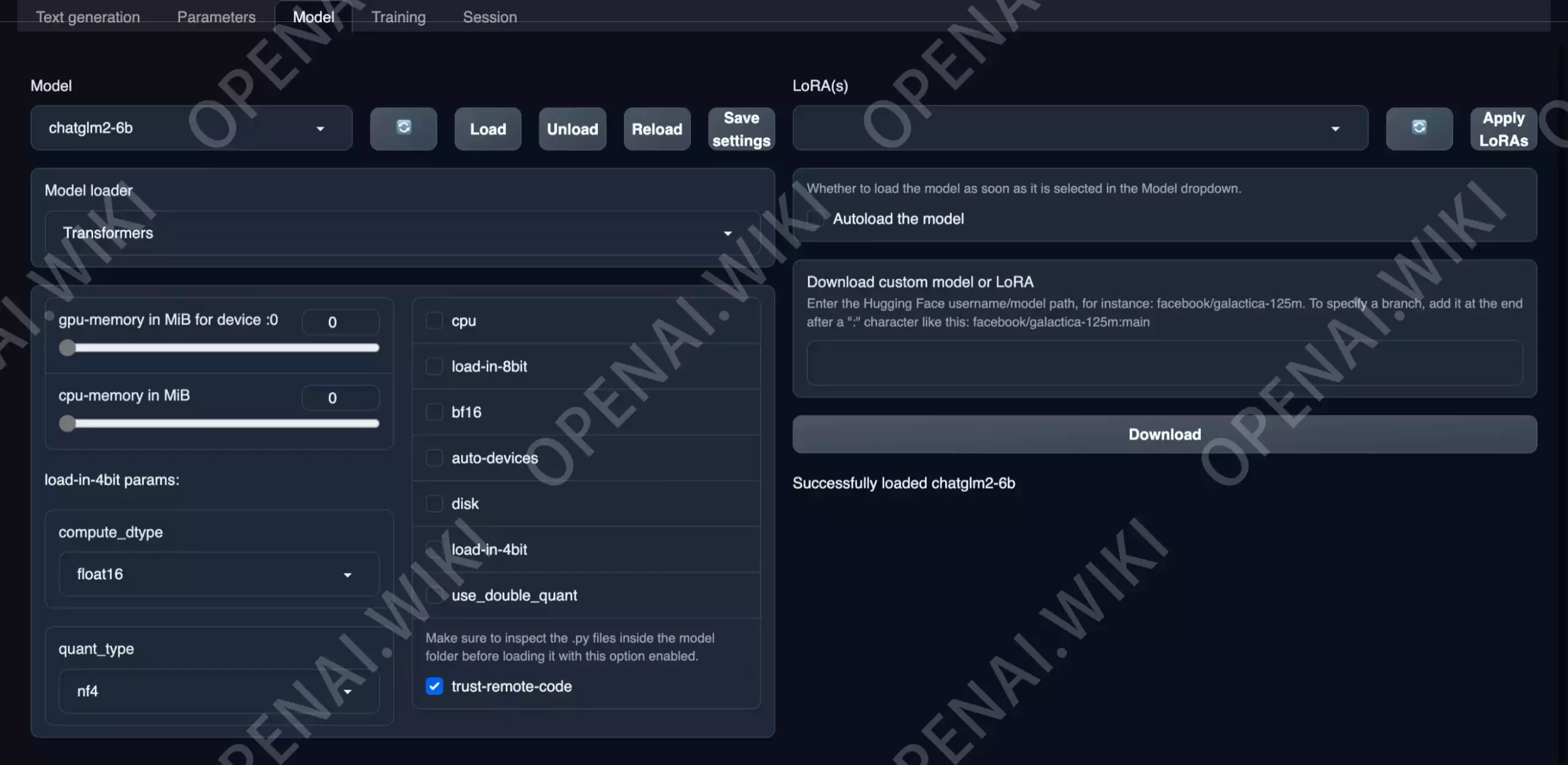1568x765 pixels.
Task: Click the 'load-in-4bit params:' label
Action: 111,480
